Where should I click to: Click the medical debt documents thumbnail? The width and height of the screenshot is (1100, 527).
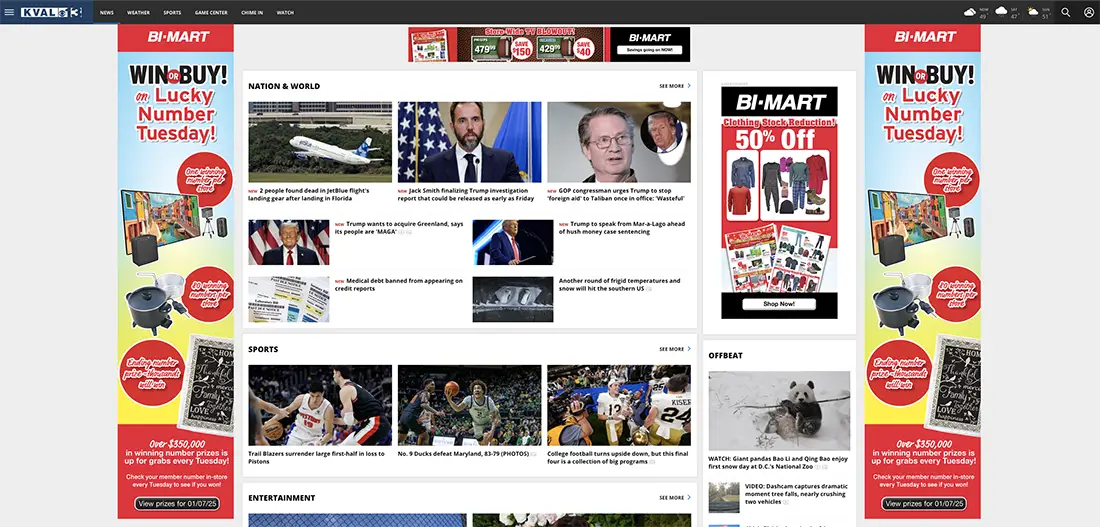pyautogui.click(x=288, y=299)
